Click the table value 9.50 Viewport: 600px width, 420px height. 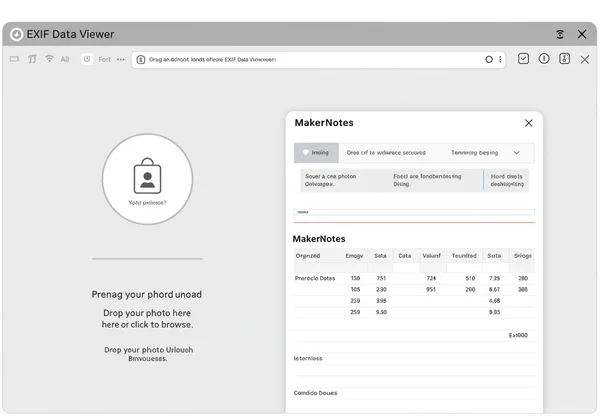point(381,312)
